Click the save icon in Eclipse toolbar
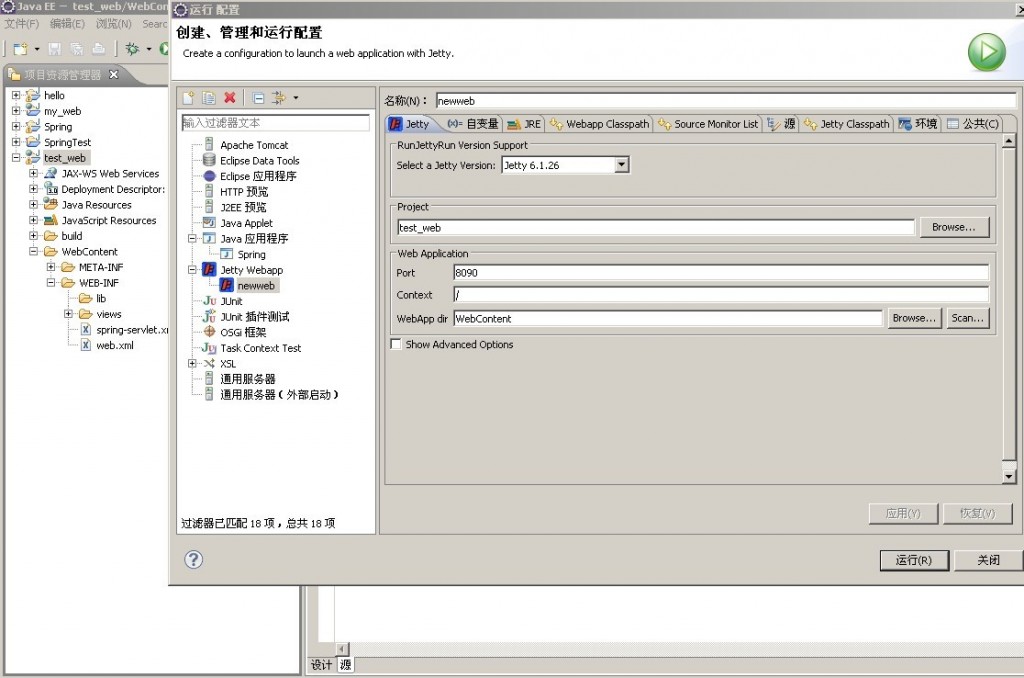 (54, 49)
